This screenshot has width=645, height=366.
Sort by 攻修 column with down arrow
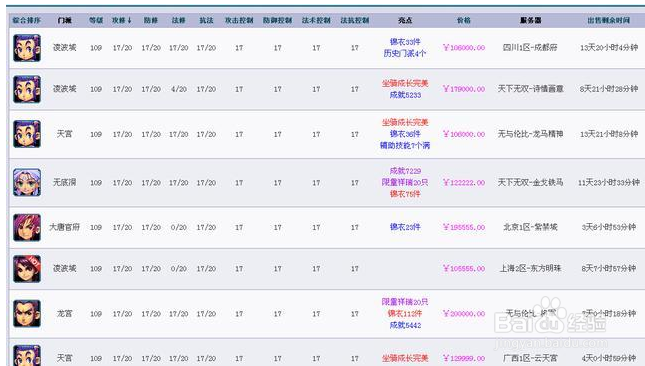(x=122, y=20)
